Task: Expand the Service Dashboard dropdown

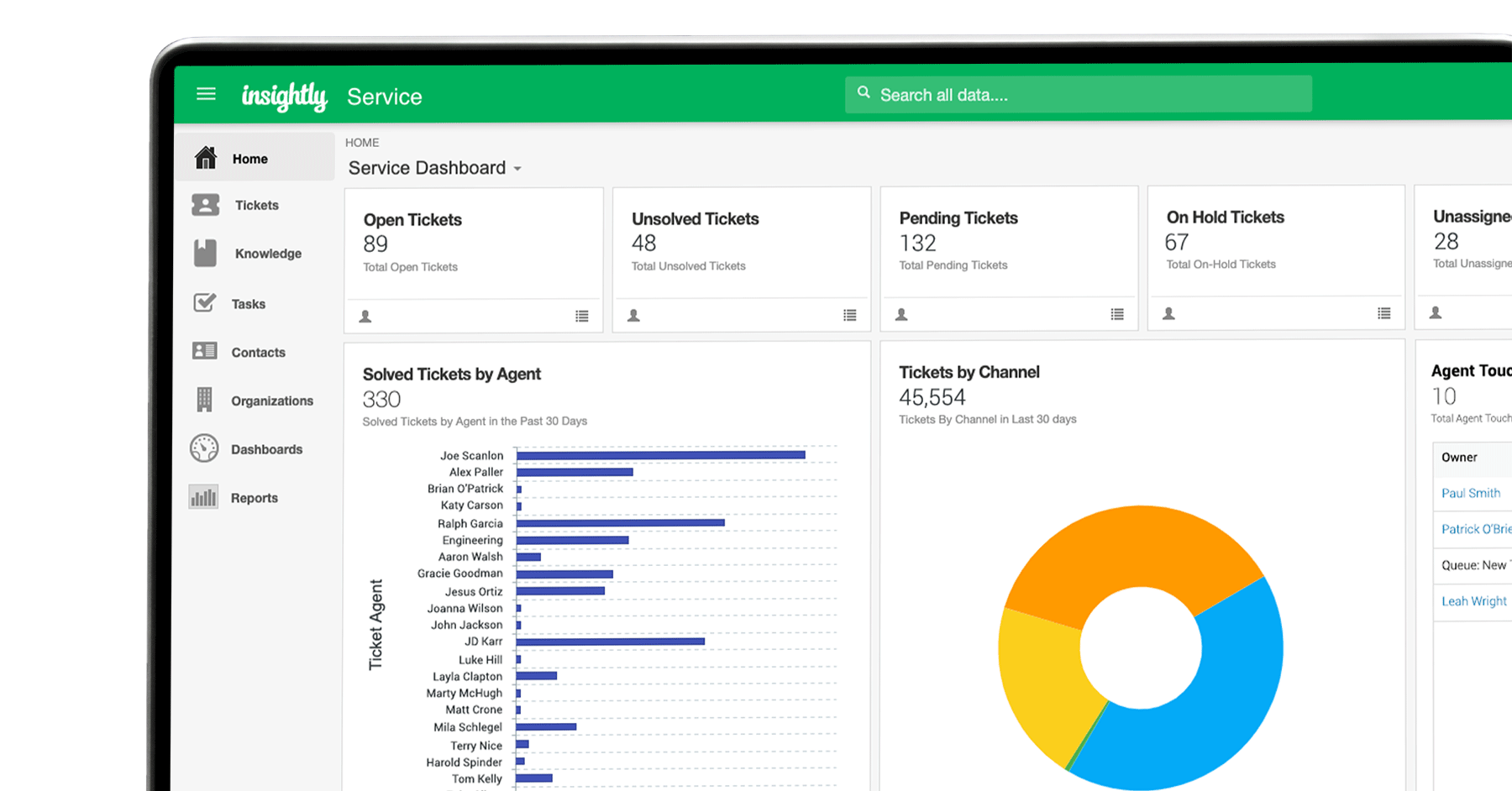Action: tap(517, 168)
